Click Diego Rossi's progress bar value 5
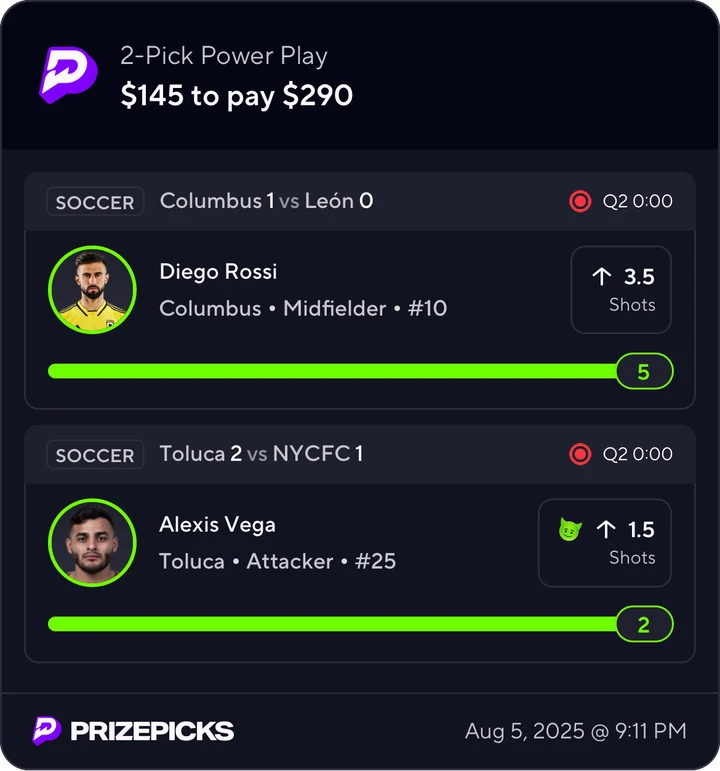The height and width of the screenshot is (771, 720). click(644, 371)
